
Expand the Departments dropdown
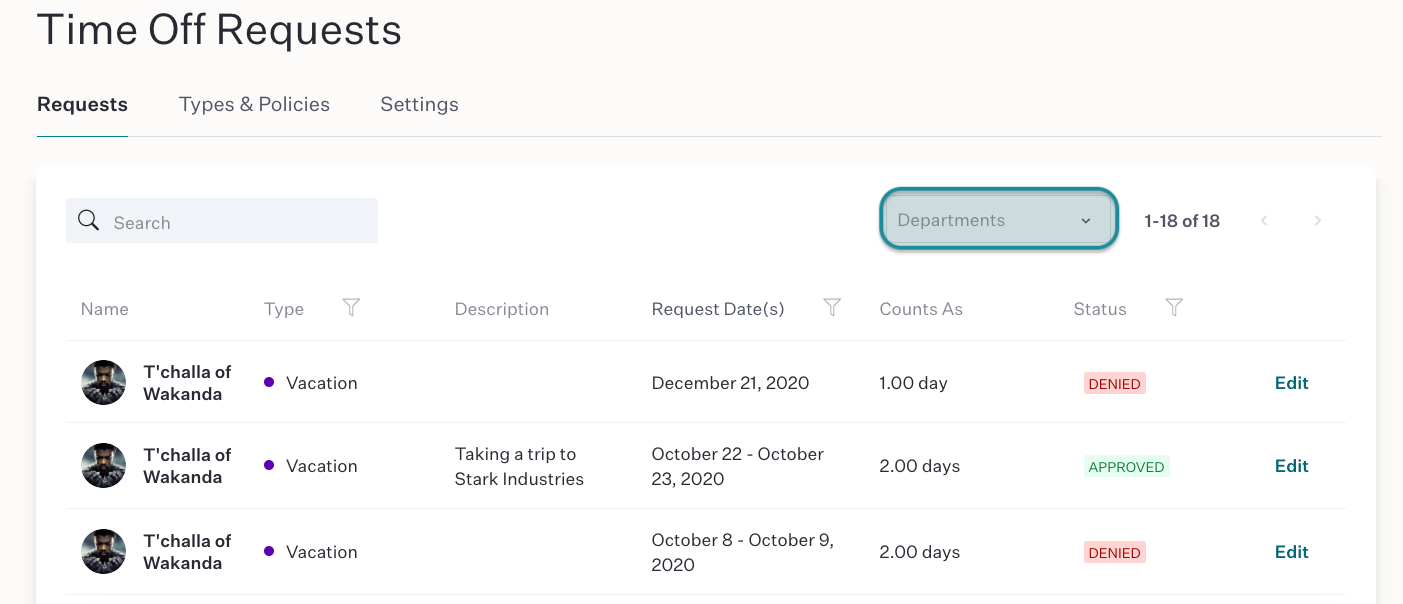(998, 220)
